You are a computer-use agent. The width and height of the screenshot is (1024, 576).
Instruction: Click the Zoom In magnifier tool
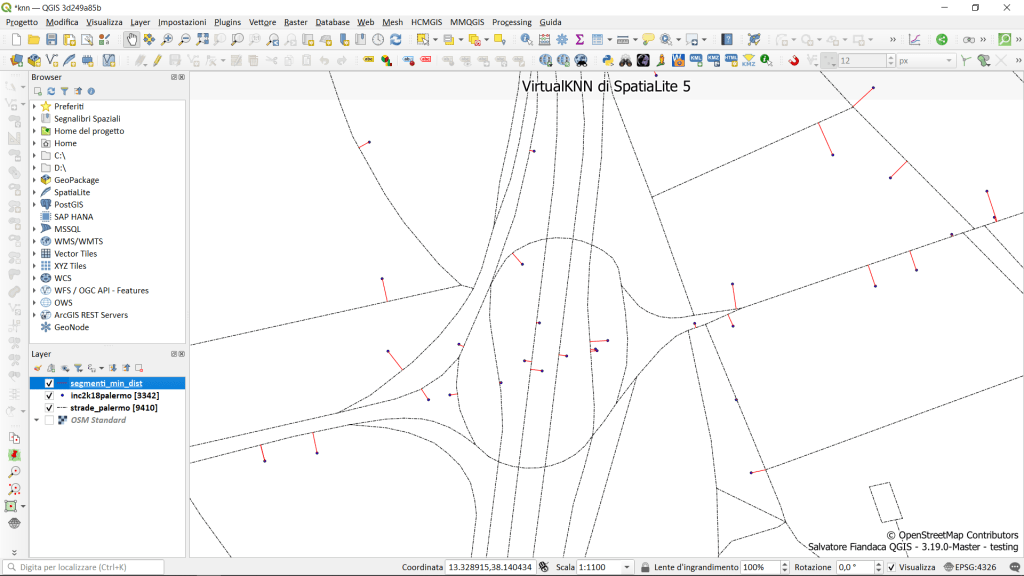167,40
